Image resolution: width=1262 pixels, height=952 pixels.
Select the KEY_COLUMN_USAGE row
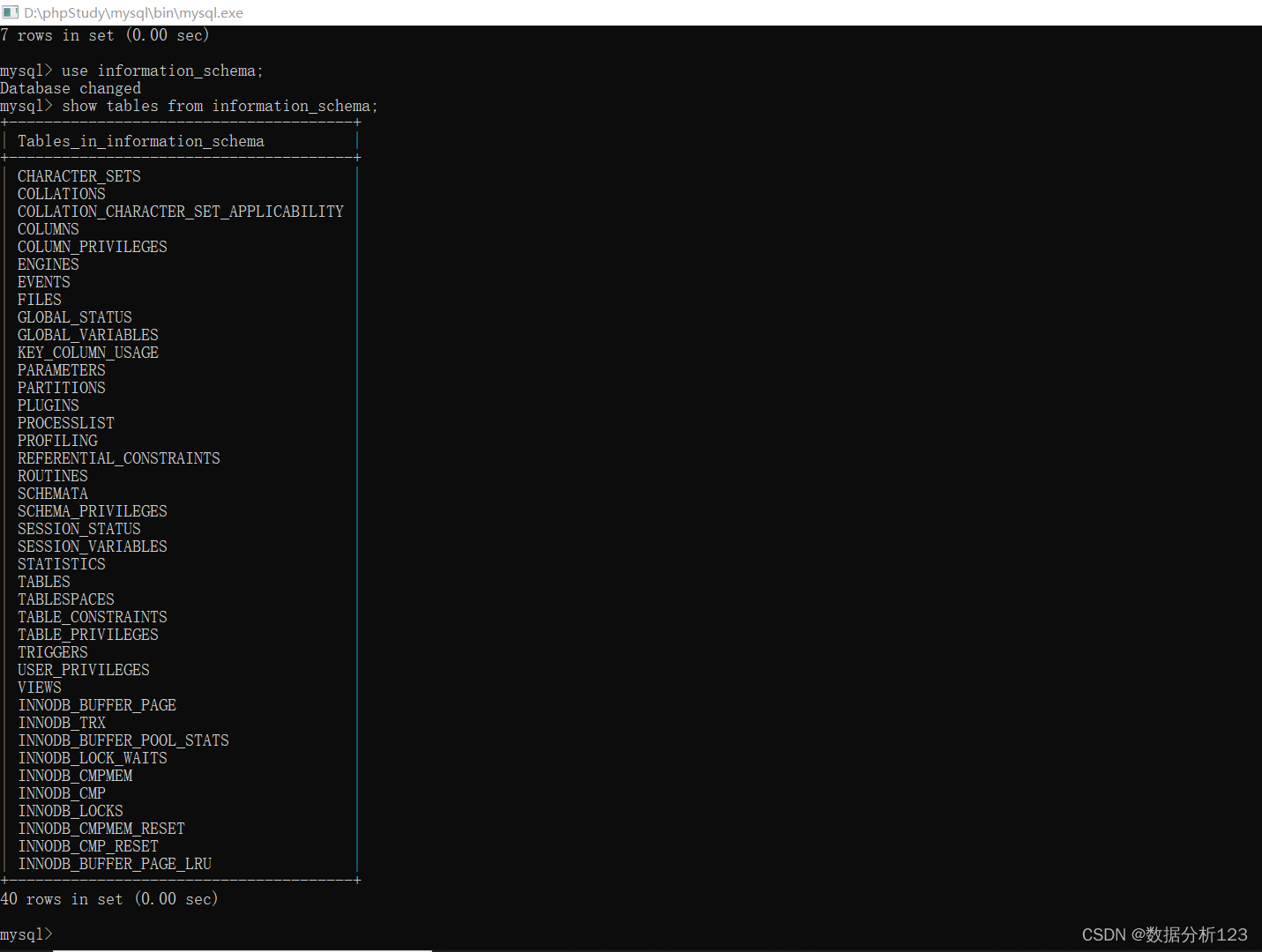tap(88, 353)
